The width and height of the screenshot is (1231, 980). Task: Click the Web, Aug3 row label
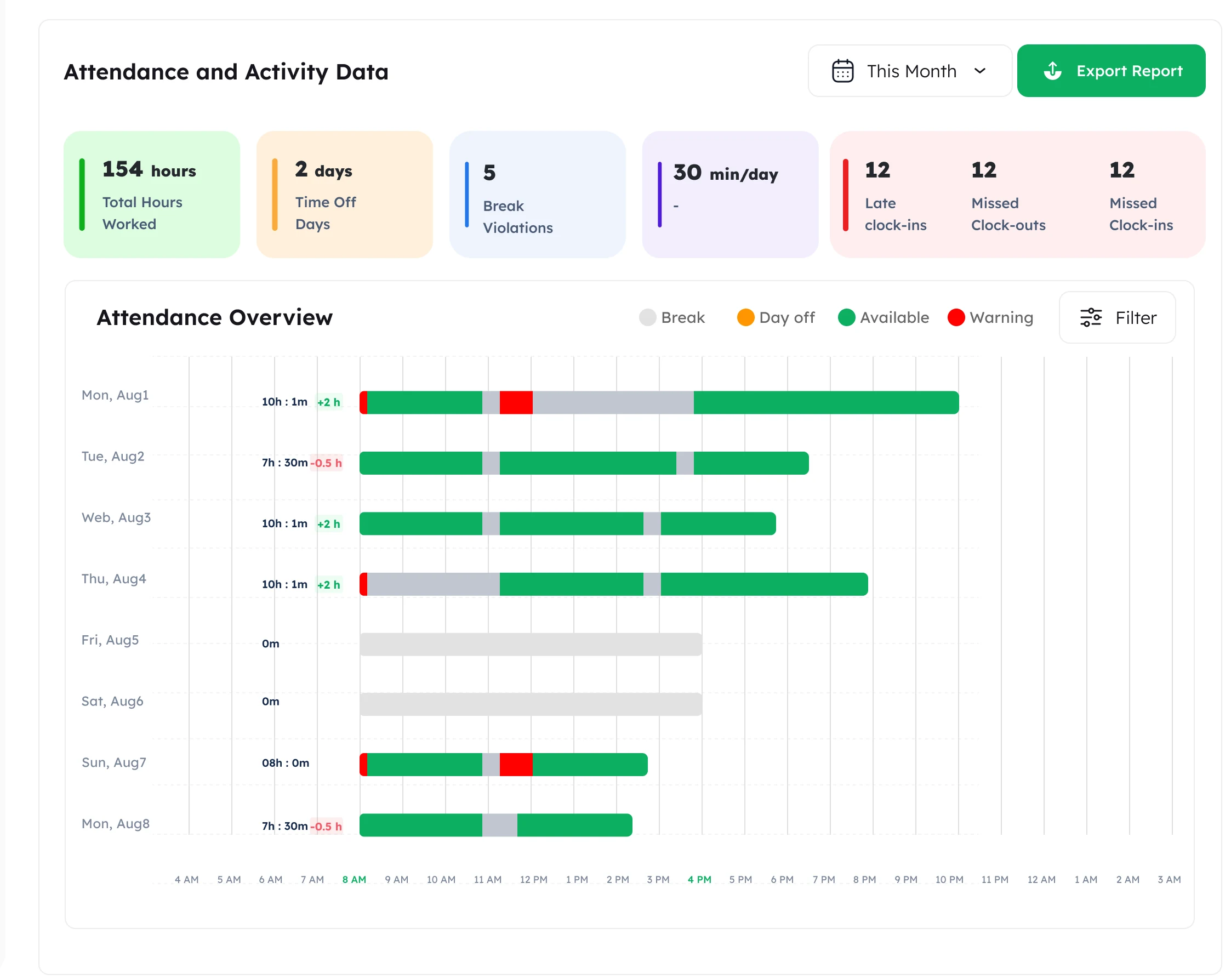click(x=116, y=517)
